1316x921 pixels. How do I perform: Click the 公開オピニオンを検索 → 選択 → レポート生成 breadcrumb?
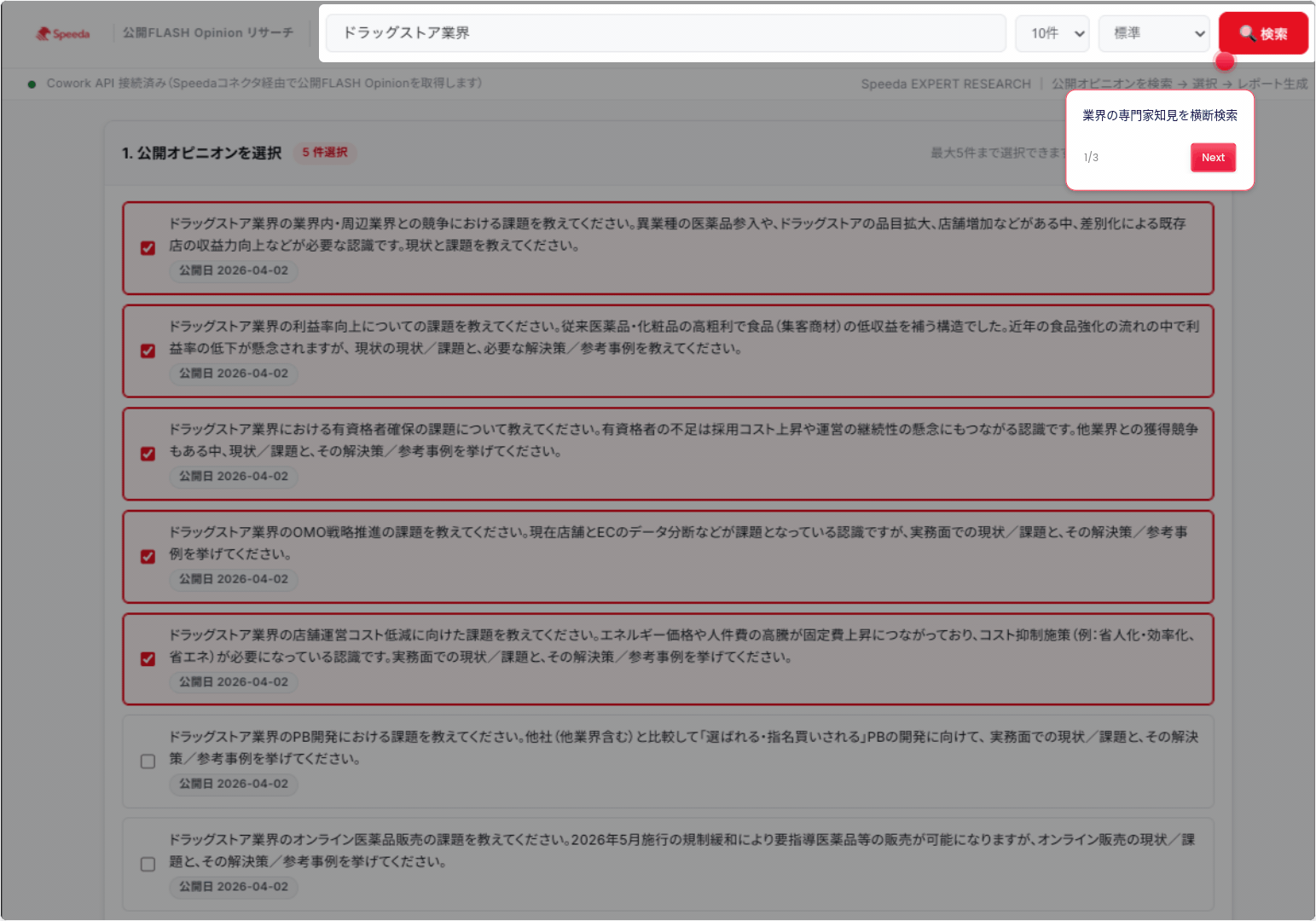1179,84
